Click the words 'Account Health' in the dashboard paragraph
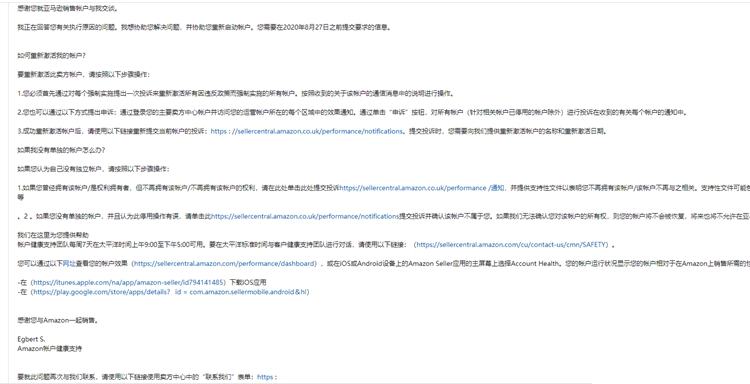This screenshot has width=750, height=384. tap(534, 263)
